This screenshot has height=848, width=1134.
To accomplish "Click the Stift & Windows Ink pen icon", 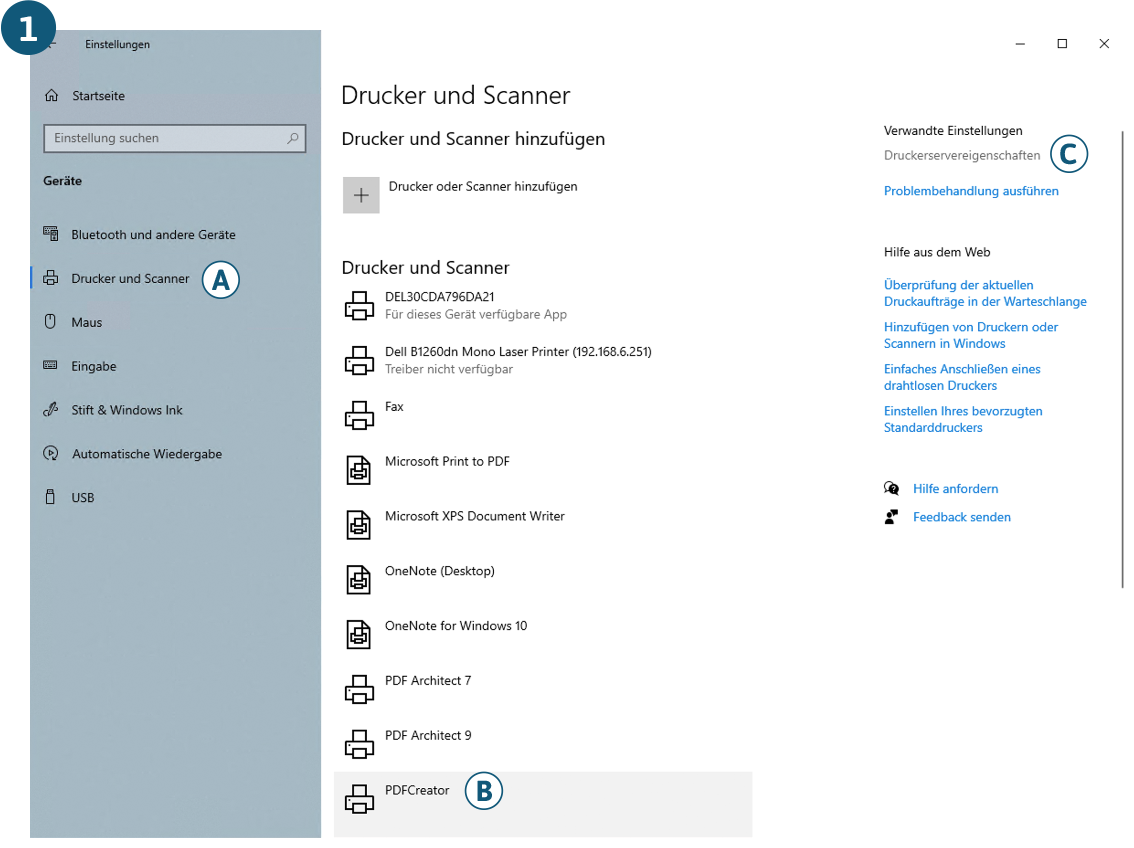I will point(51,409).
